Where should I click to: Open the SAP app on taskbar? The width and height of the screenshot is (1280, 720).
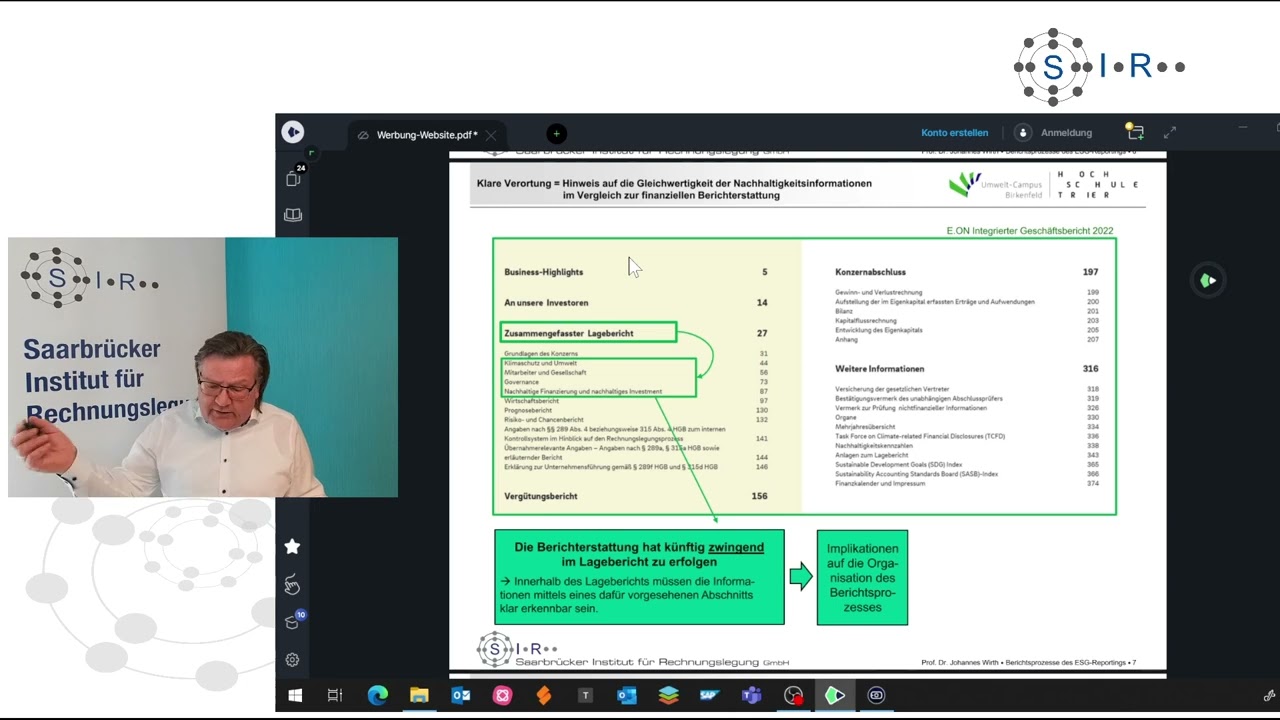pyautogui.click(x=710, y=695)
